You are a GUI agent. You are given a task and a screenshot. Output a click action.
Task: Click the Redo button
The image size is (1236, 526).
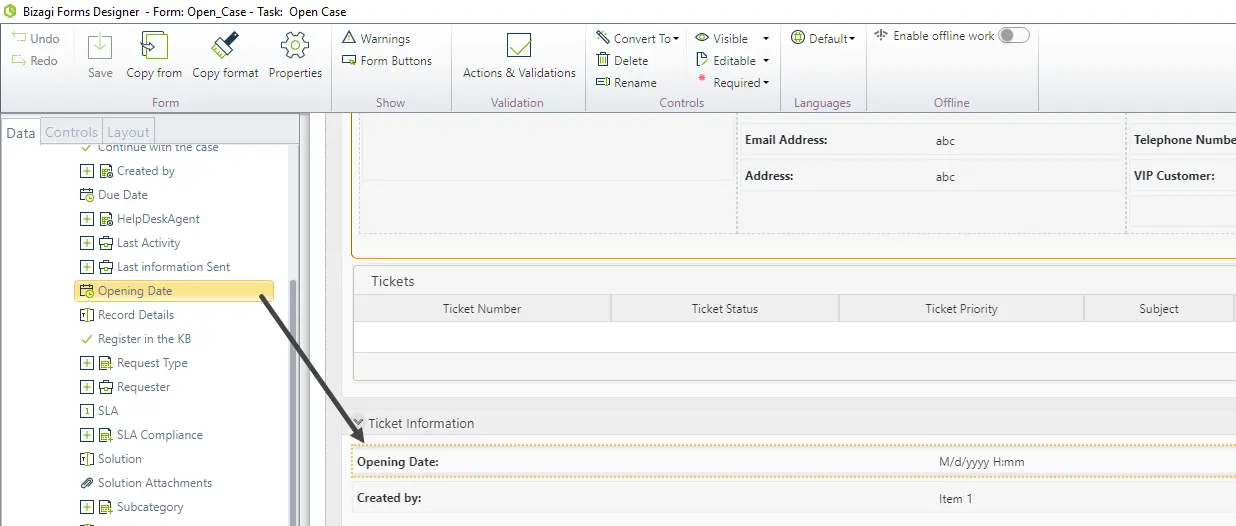pyautogui.click(x=36, y=60)
